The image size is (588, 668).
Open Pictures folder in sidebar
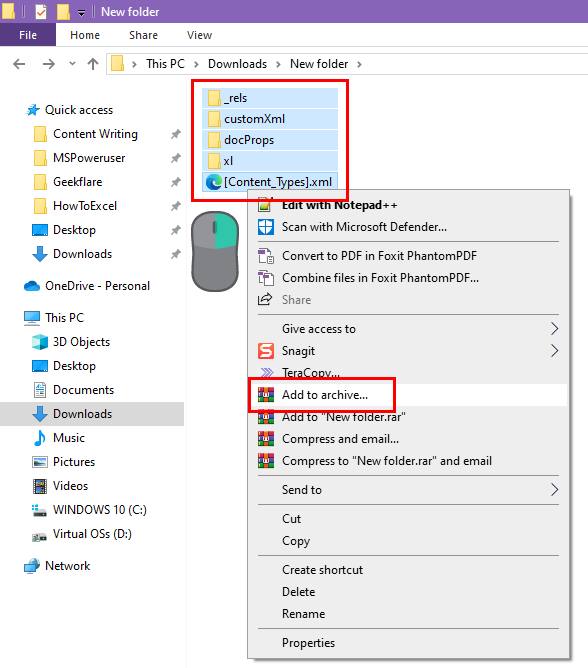(74, 462)
